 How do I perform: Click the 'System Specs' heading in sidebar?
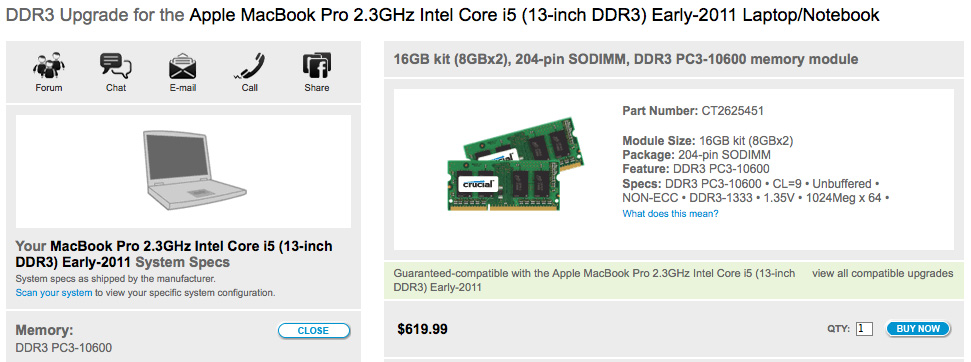pyautogui.click(x=182, y=262)
